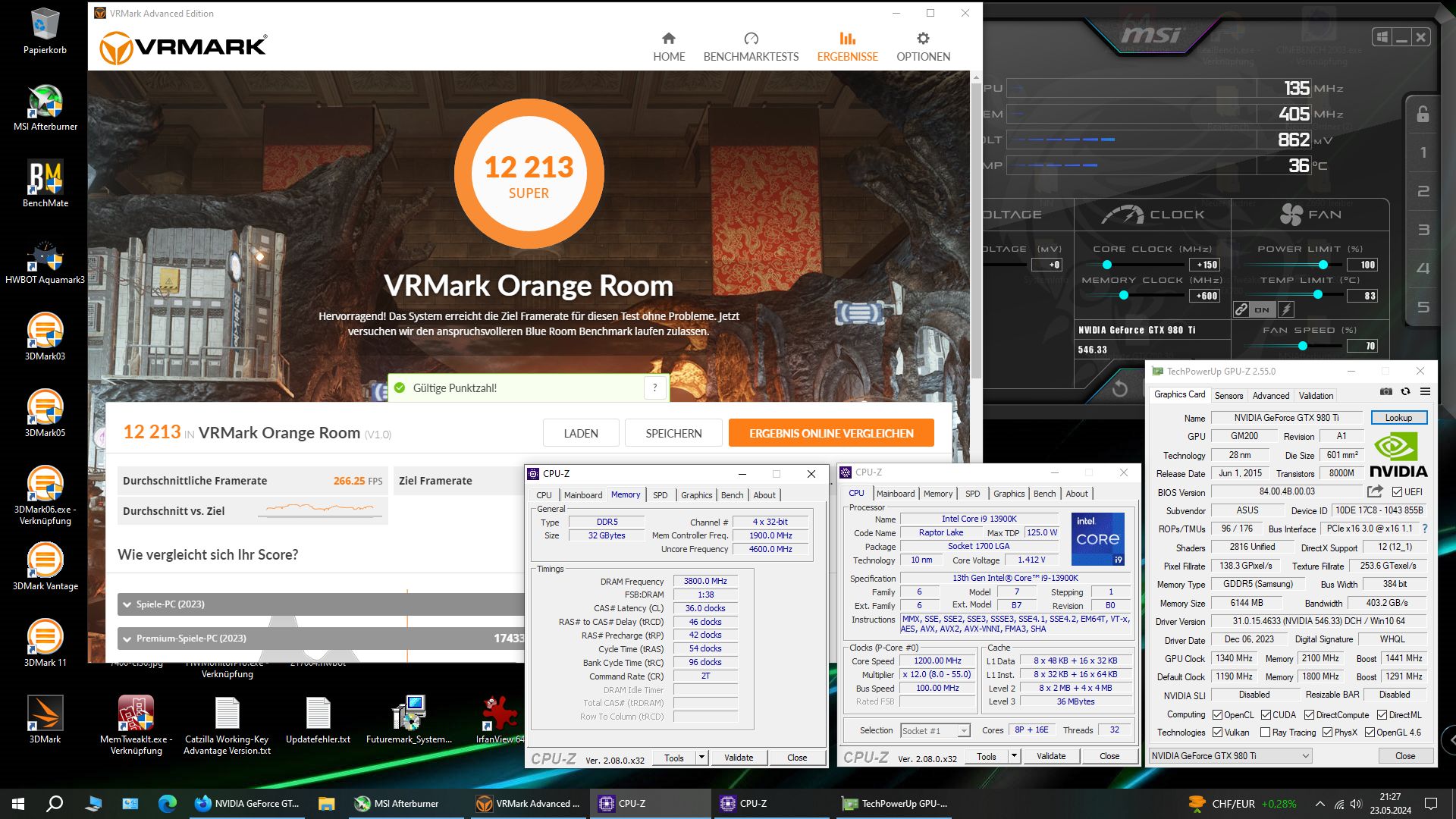The height and width of the screenshot is (819, 1456).
Task: Toggle the OpenGL 4.6 checkbox in GPU-Z
Action: pyautogui.click(x=1370, y=732)
